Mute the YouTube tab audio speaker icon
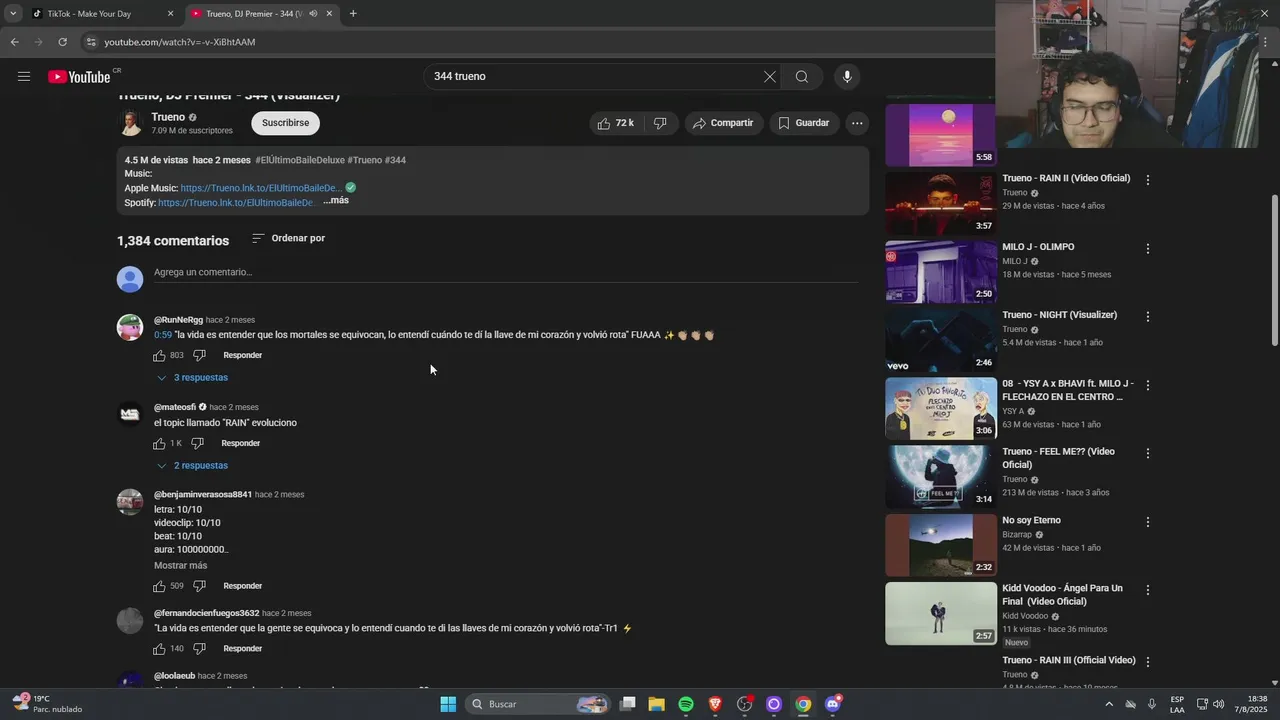This screenshot has width=1280, height=720. 313,14
